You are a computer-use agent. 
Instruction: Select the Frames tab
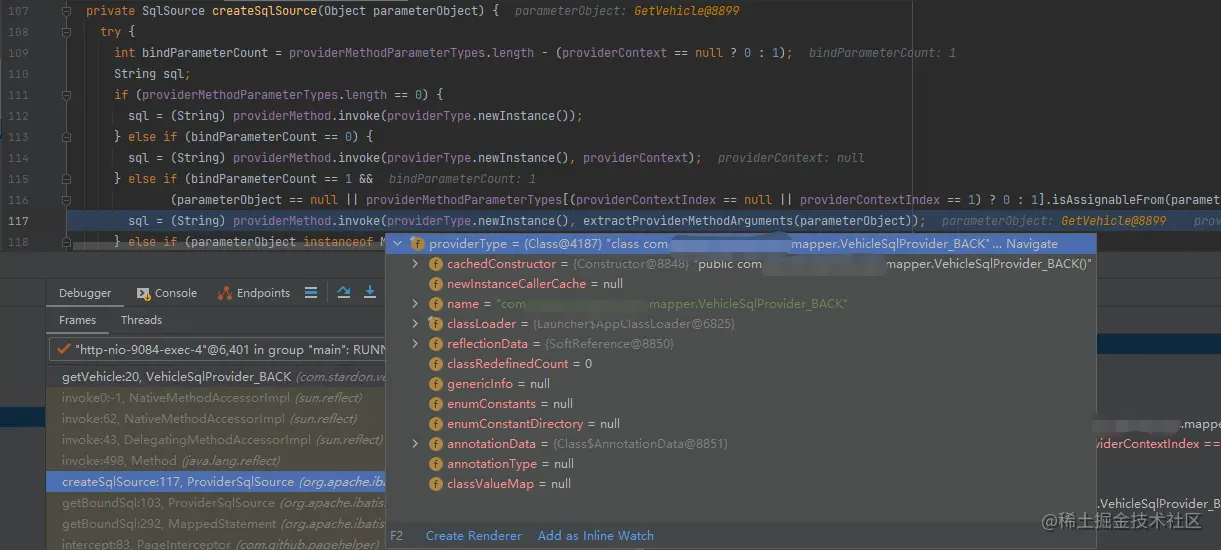pos(77,320)
